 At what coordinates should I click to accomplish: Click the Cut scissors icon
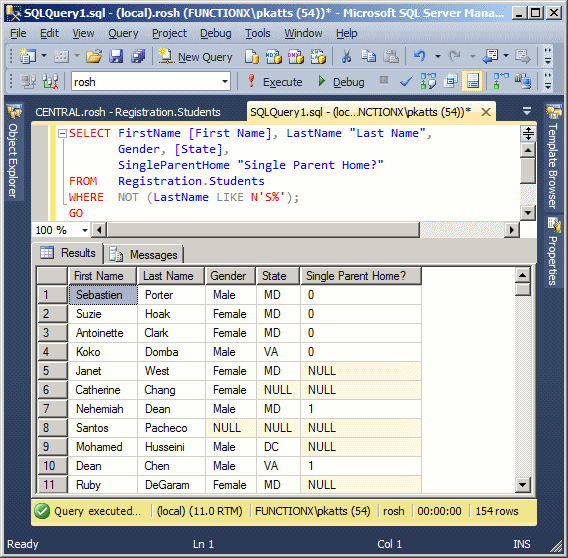(346, 57)
